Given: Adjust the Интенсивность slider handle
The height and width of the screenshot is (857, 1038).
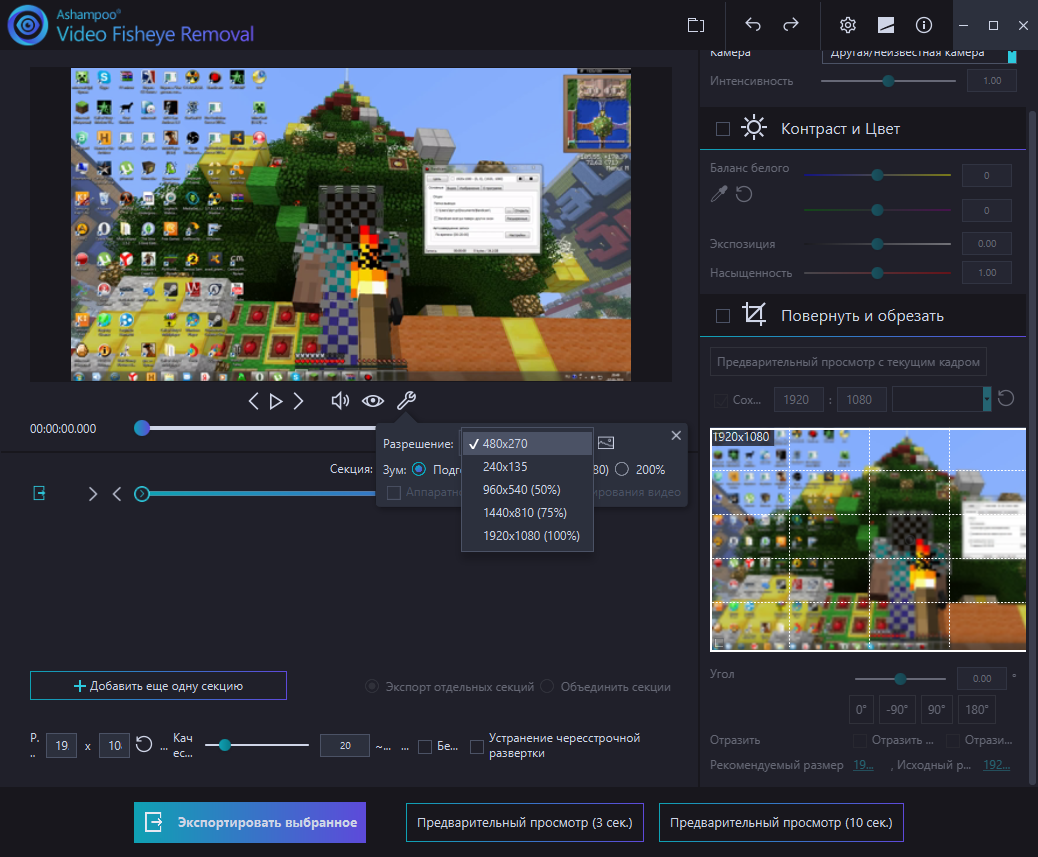Looking at the screenshot, I should pyautogui.click(x=888, y=81).
